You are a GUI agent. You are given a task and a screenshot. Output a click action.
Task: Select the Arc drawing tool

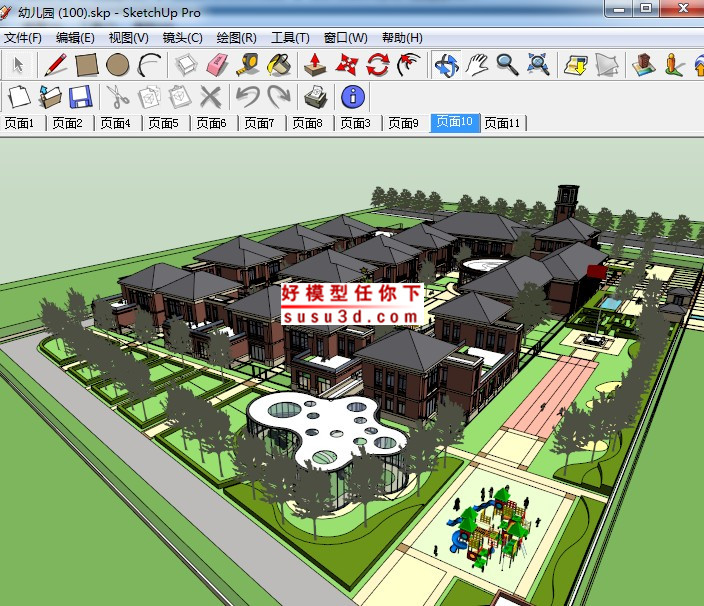[x=149, y=65]
